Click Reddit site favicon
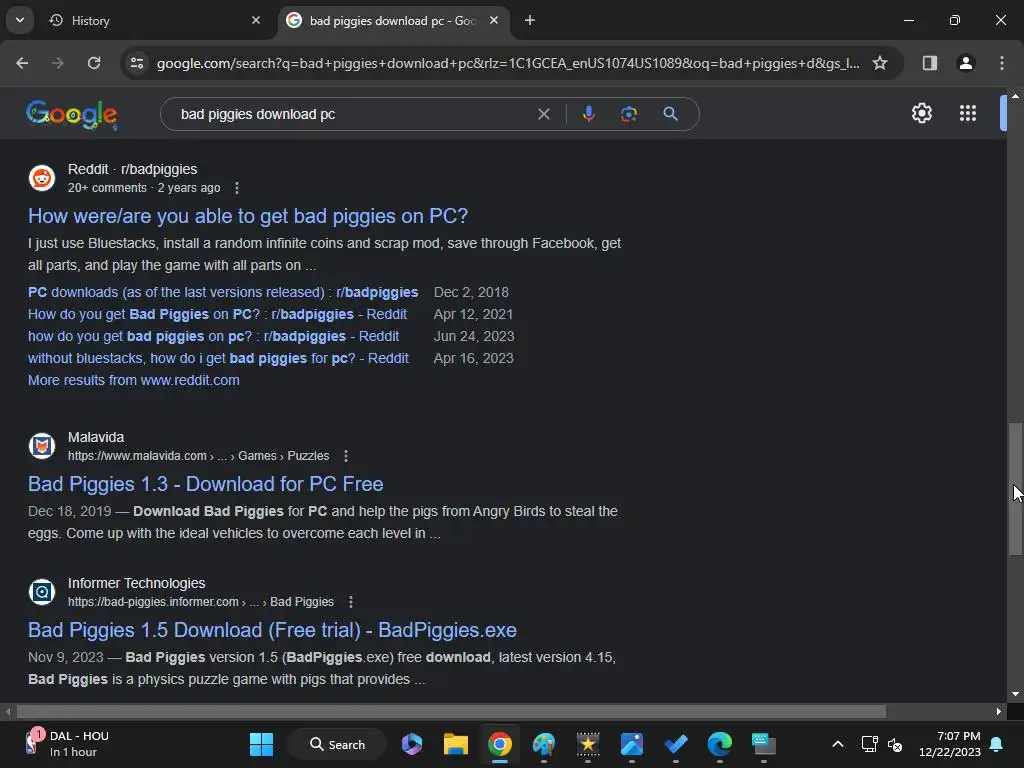Image resolution: width=1024 pixels, height=768 pixels. 42,178
